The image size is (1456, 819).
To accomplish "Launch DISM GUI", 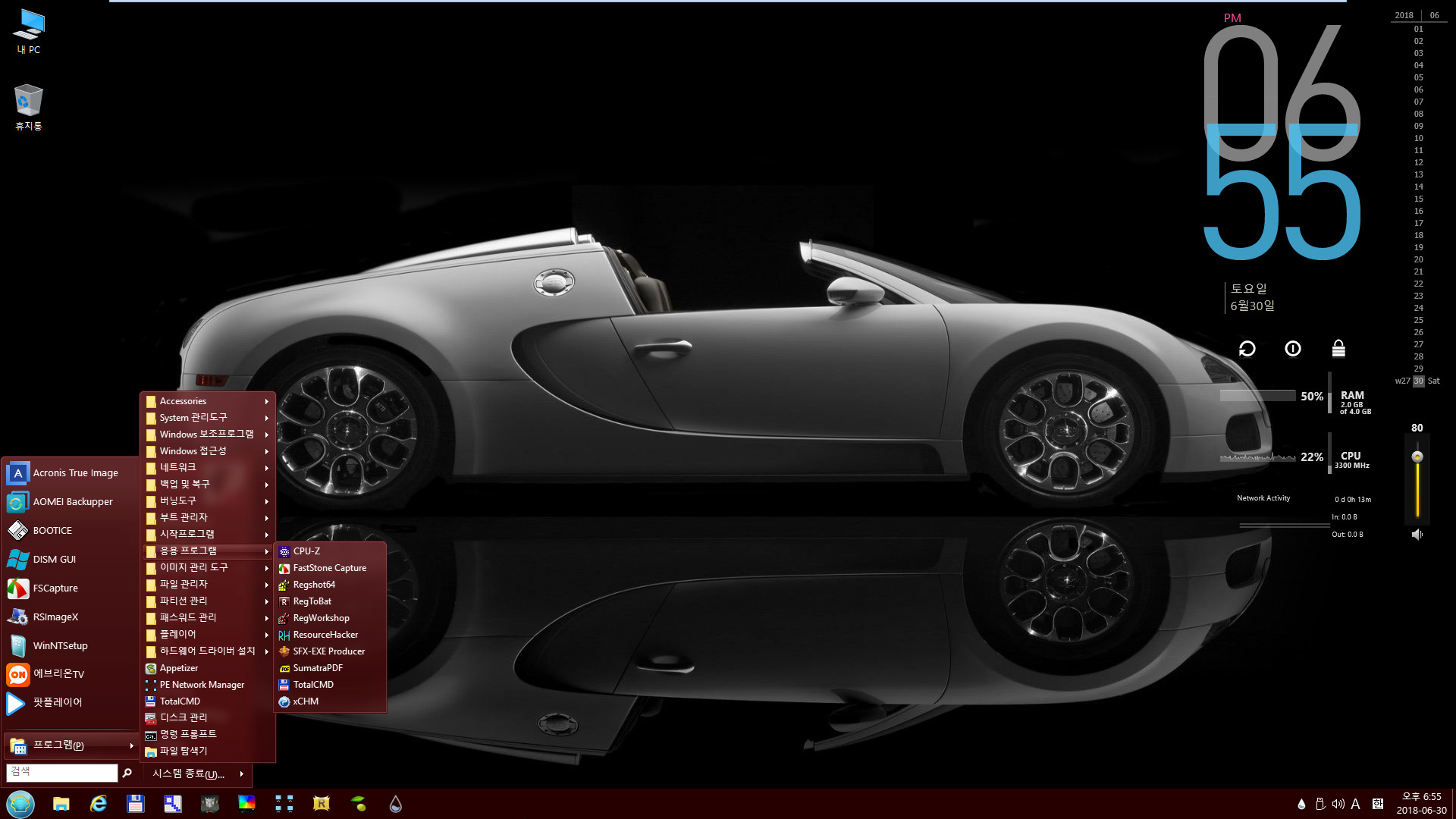I will click(71, 559).
